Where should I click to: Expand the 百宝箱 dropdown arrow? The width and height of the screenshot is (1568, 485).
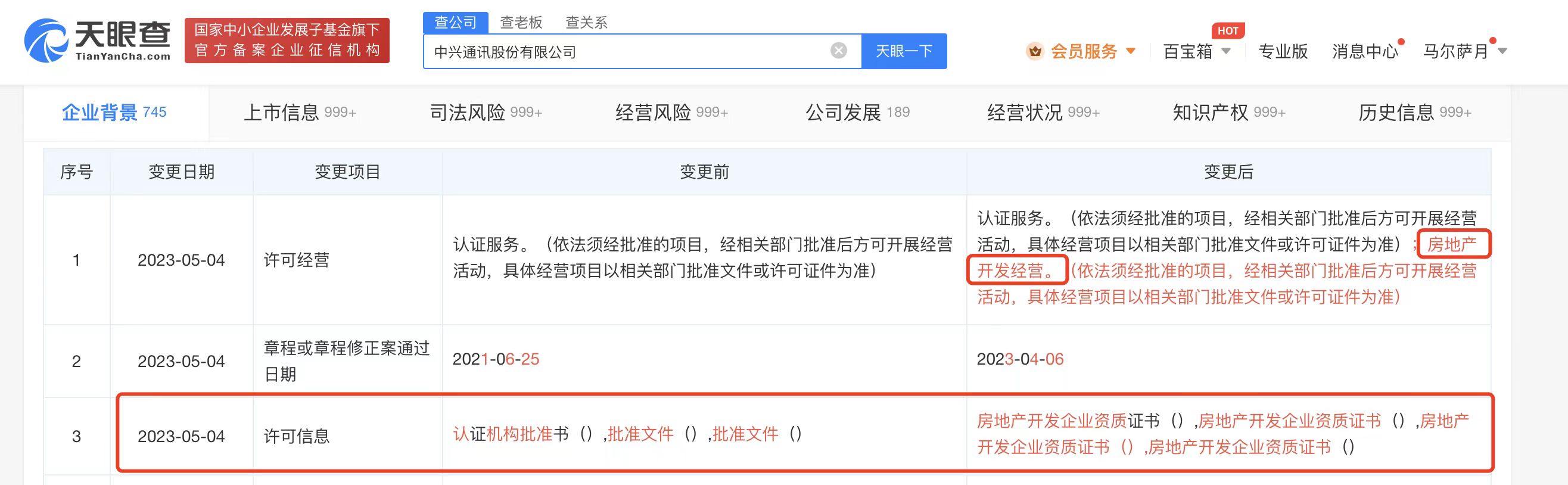tap(1226, 51)
